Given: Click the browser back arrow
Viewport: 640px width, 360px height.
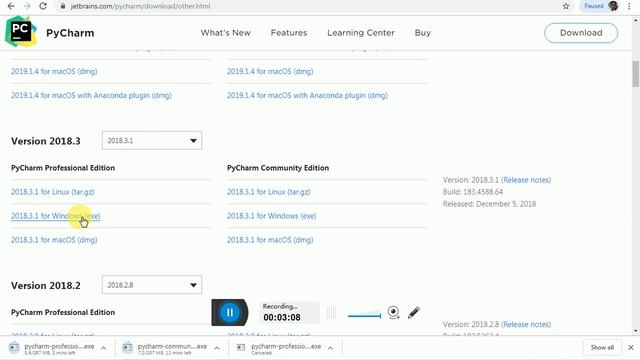Looking at the screenshot, I should point(11,6).
